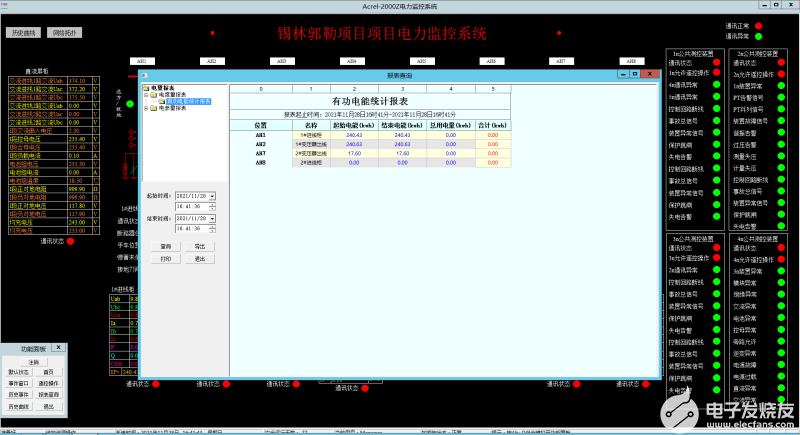Collapse the 电度量报表 tree branch
The width and height of the screenshot is (800, 435).
click(x=146, y=95)
